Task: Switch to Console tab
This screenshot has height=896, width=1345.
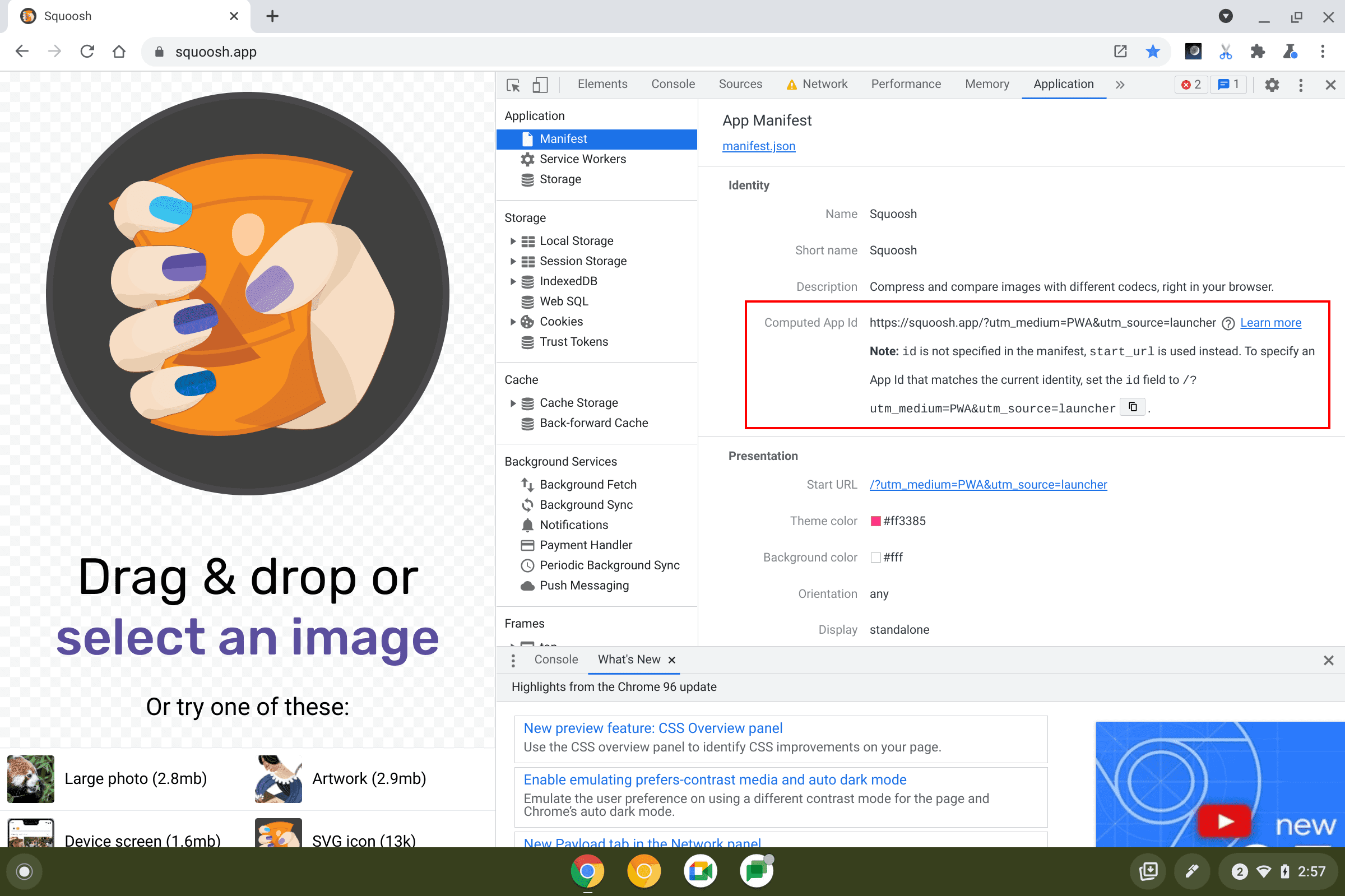Action: coord(672,84)
